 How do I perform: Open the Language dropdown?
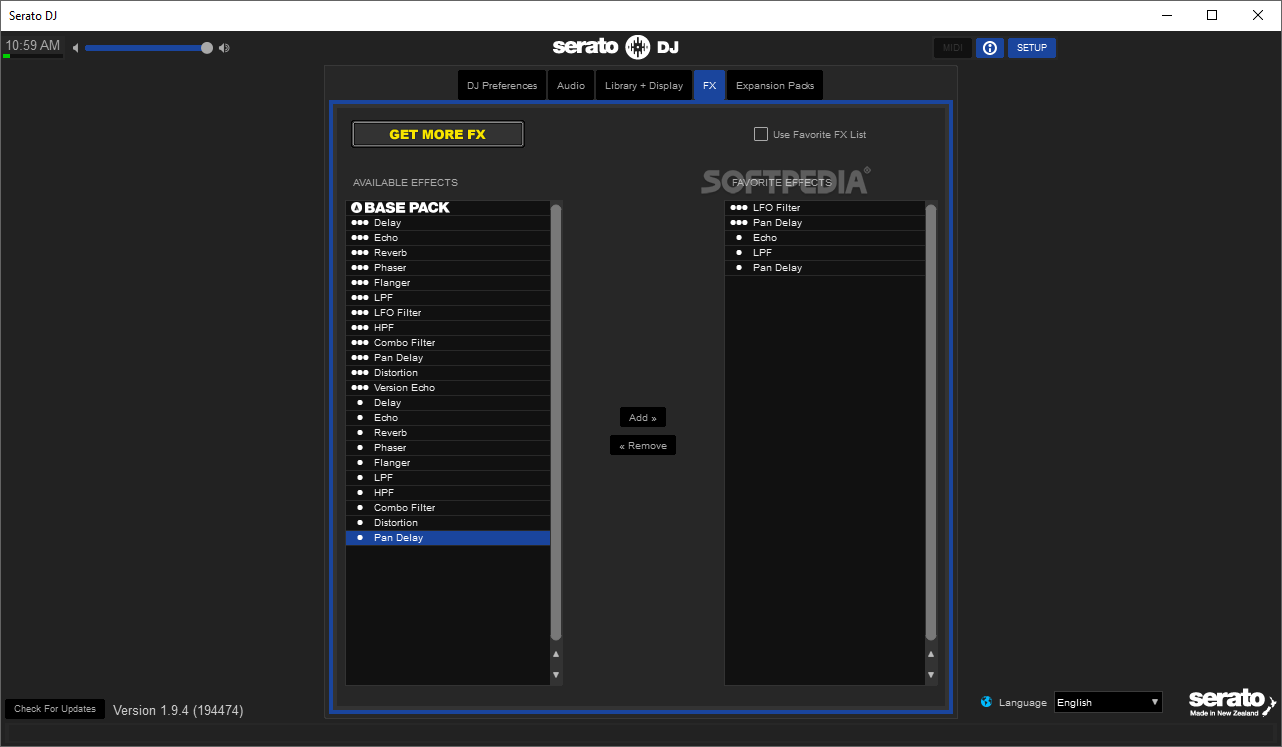1108,702
